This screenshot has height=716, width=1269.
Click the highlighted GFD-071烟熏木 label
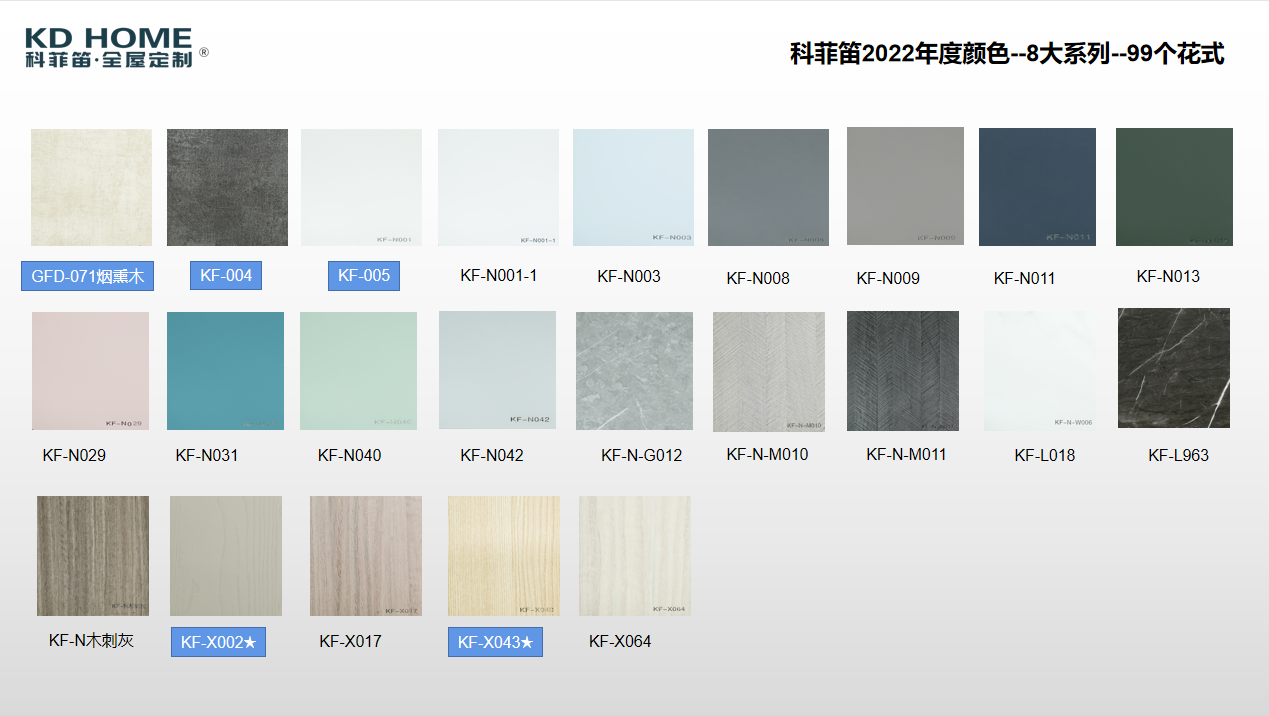coord(88,276)
